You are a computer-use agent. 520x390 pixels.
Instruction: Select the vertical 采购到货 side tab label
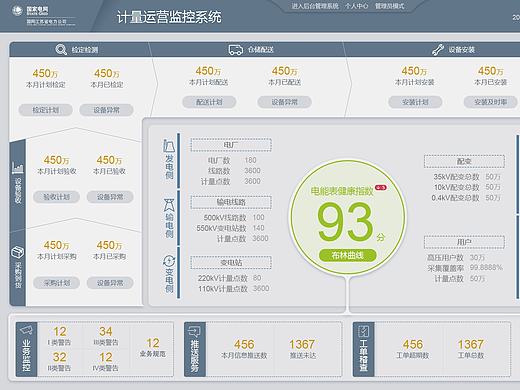(x=18, y=275)
